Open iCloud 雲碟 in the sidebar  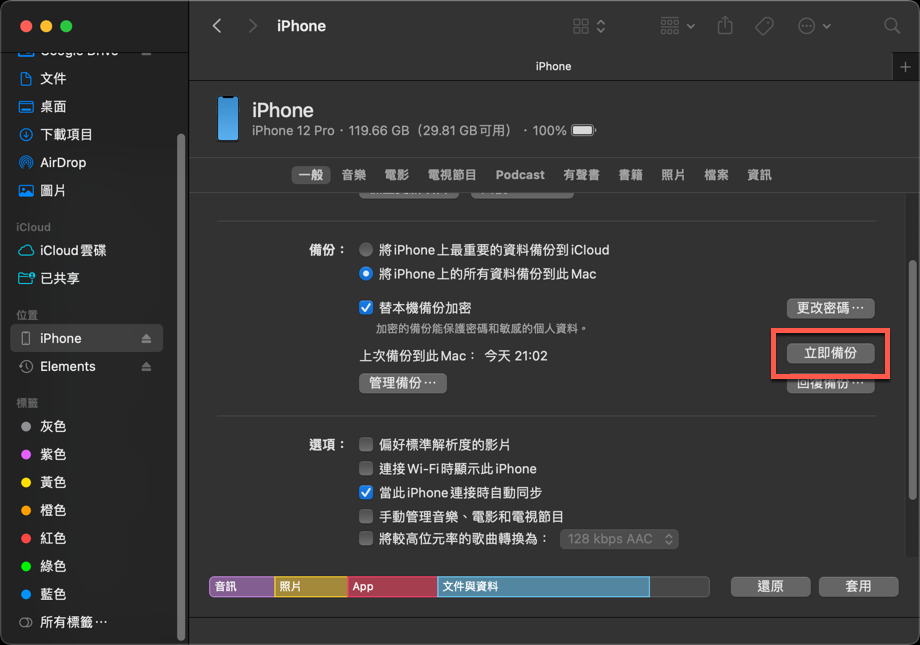tap(73, 251)
